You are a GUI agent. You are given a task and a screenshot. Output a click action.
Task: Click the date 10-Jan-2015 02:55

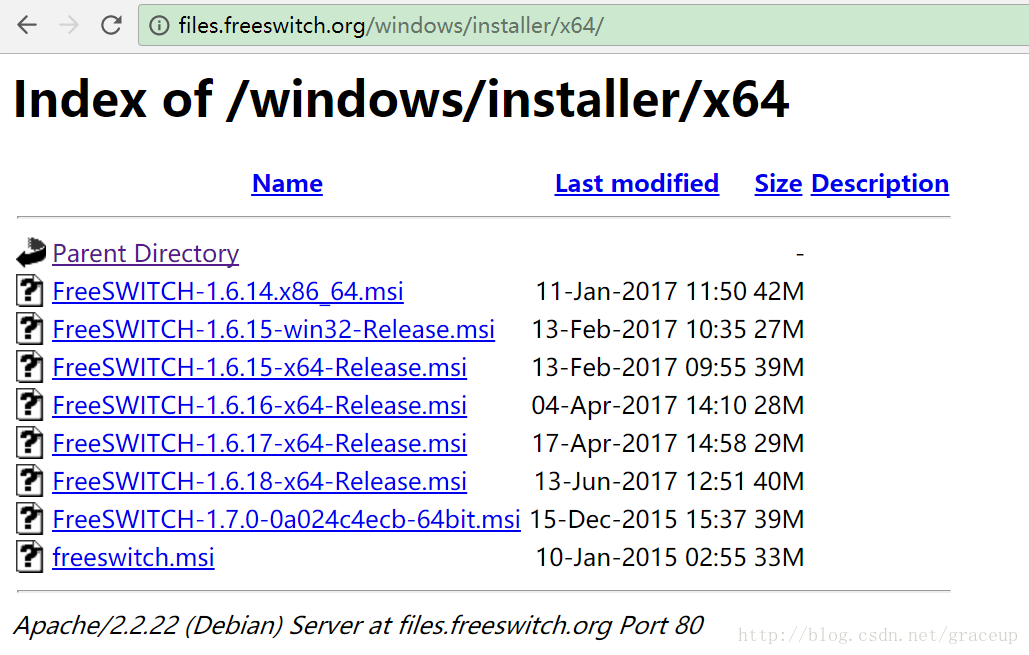(x=640, y=558)
